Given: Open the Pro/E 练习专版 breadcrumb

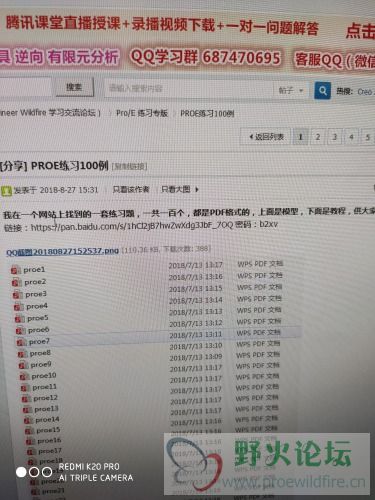Looking at the screenshot, I should tap(142, 113).
